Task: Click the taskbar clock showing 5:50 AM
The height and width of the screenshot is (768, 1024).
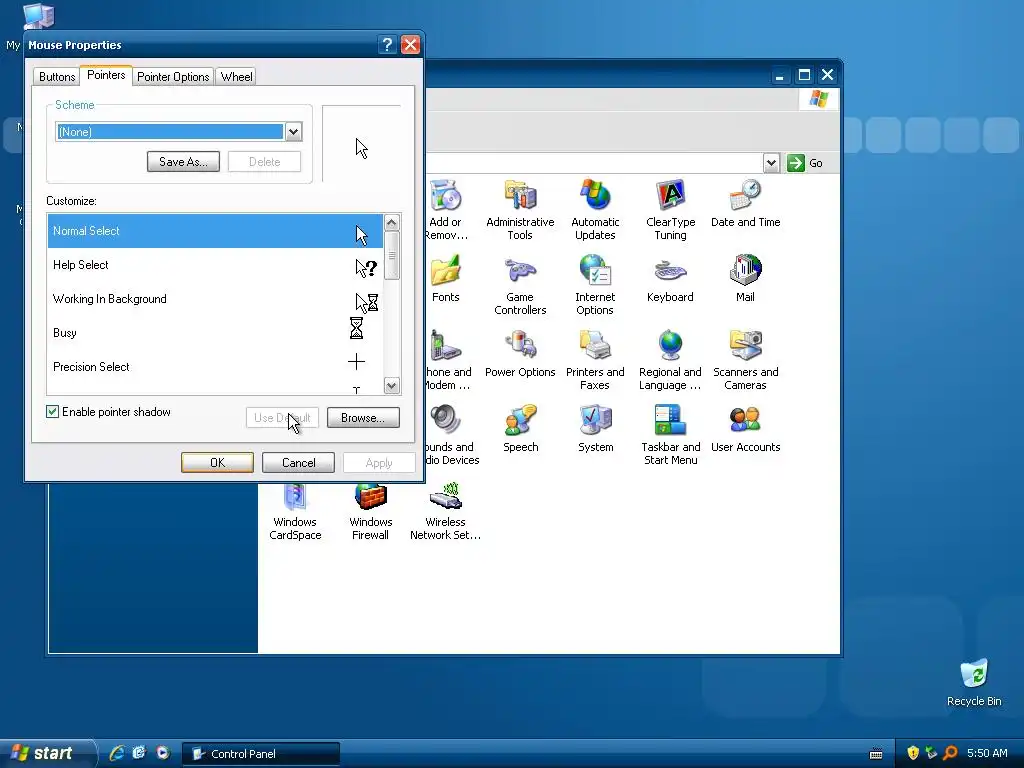Action: click(x=987, y=753)
